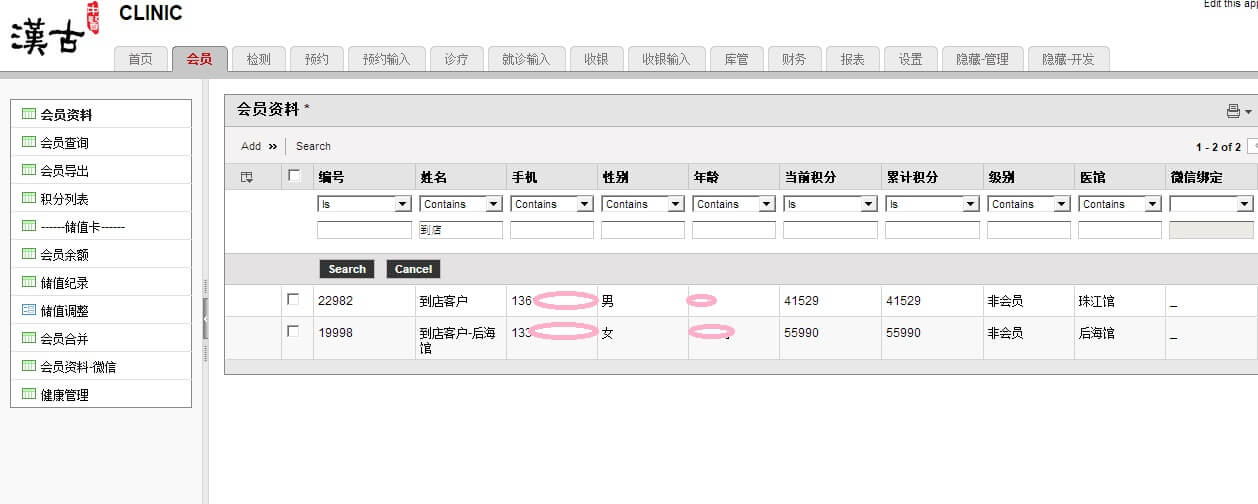Click the 健康管理 sidebar list icon

pyautogui.click(x=28, y=395)
